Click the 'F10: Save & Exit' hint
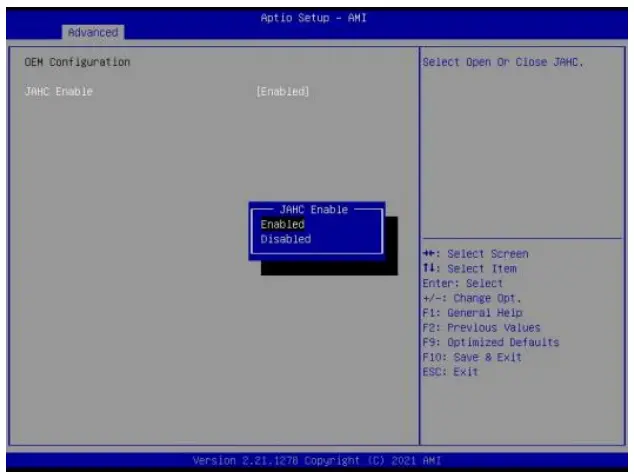 [472, 358]
